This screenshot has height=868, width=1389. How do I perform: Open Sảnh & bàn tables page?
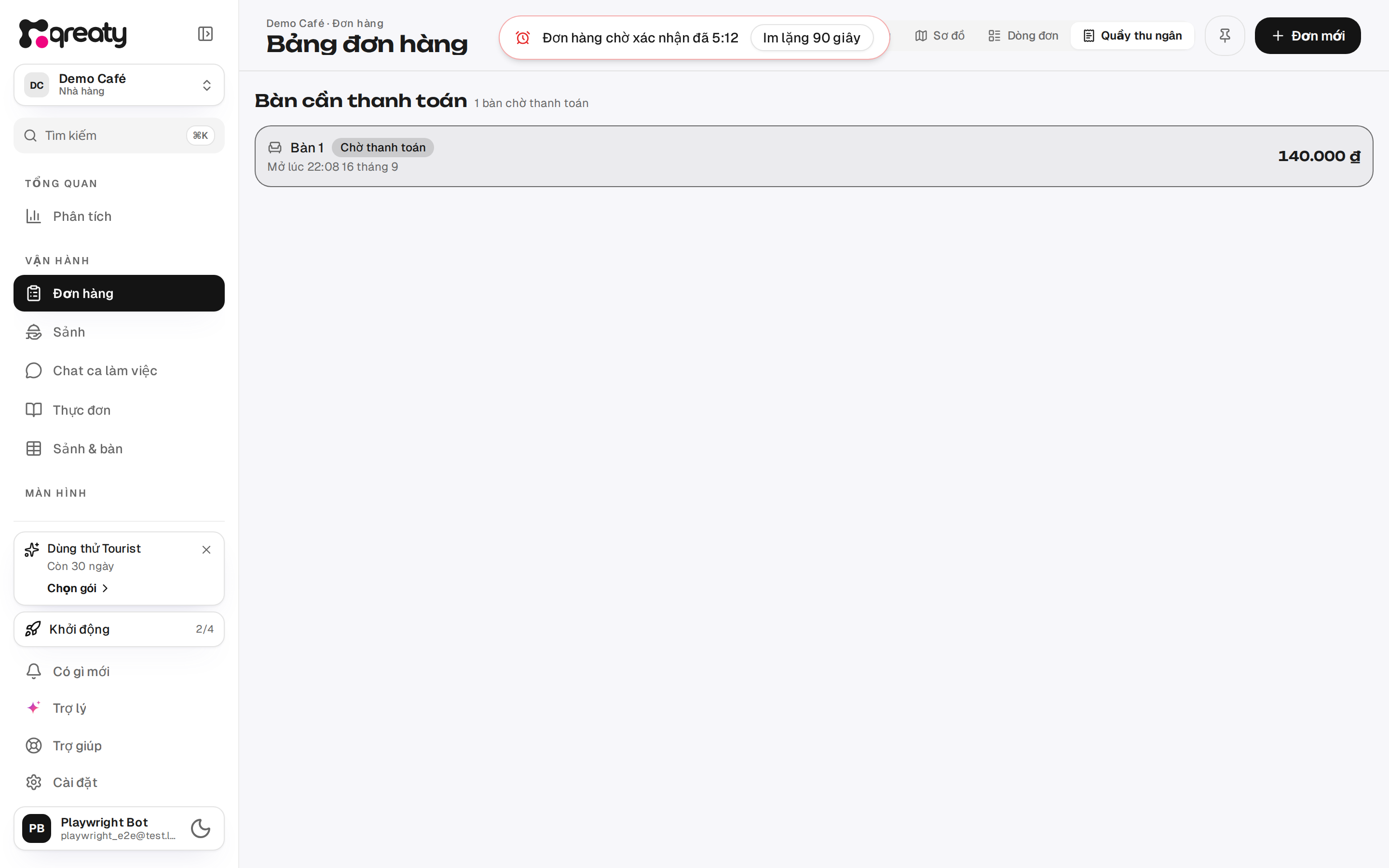[119, 448]
